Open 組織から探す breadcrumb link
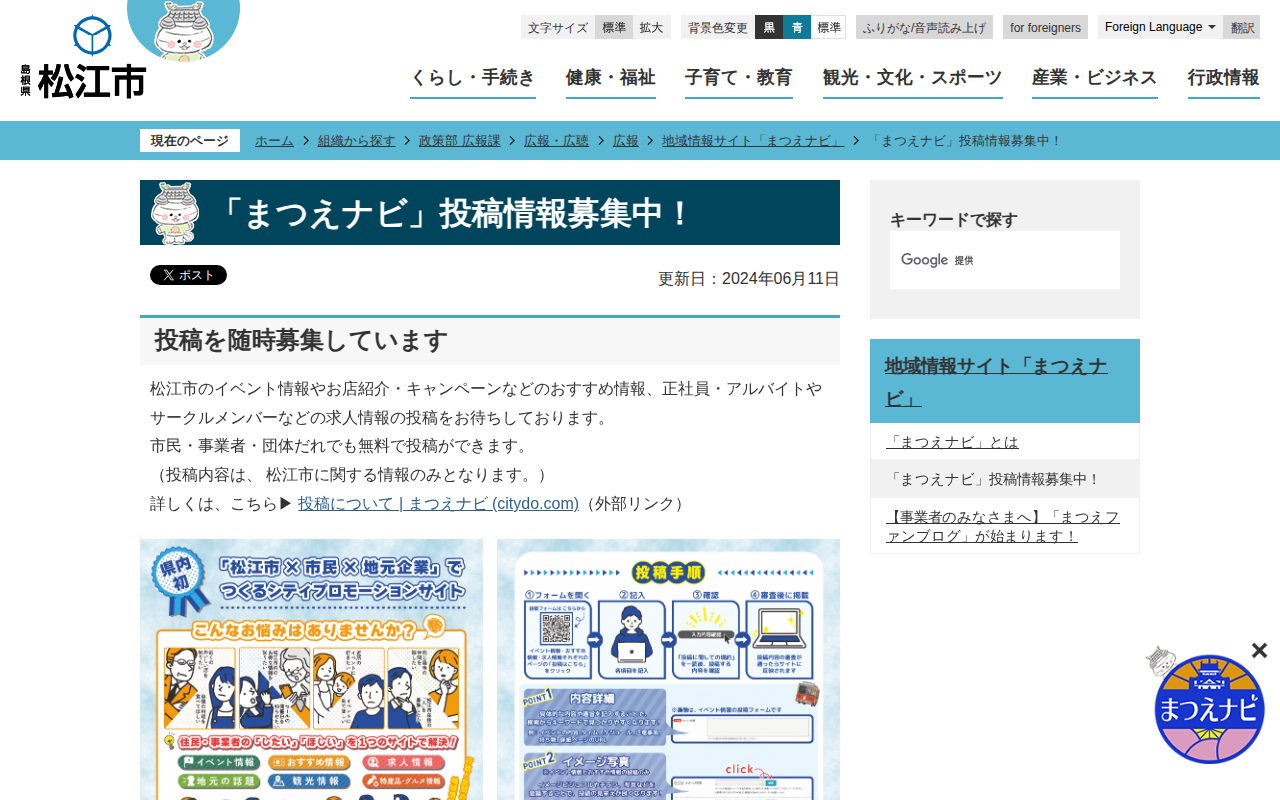1280x800 pixels. [x=357, y=141]
